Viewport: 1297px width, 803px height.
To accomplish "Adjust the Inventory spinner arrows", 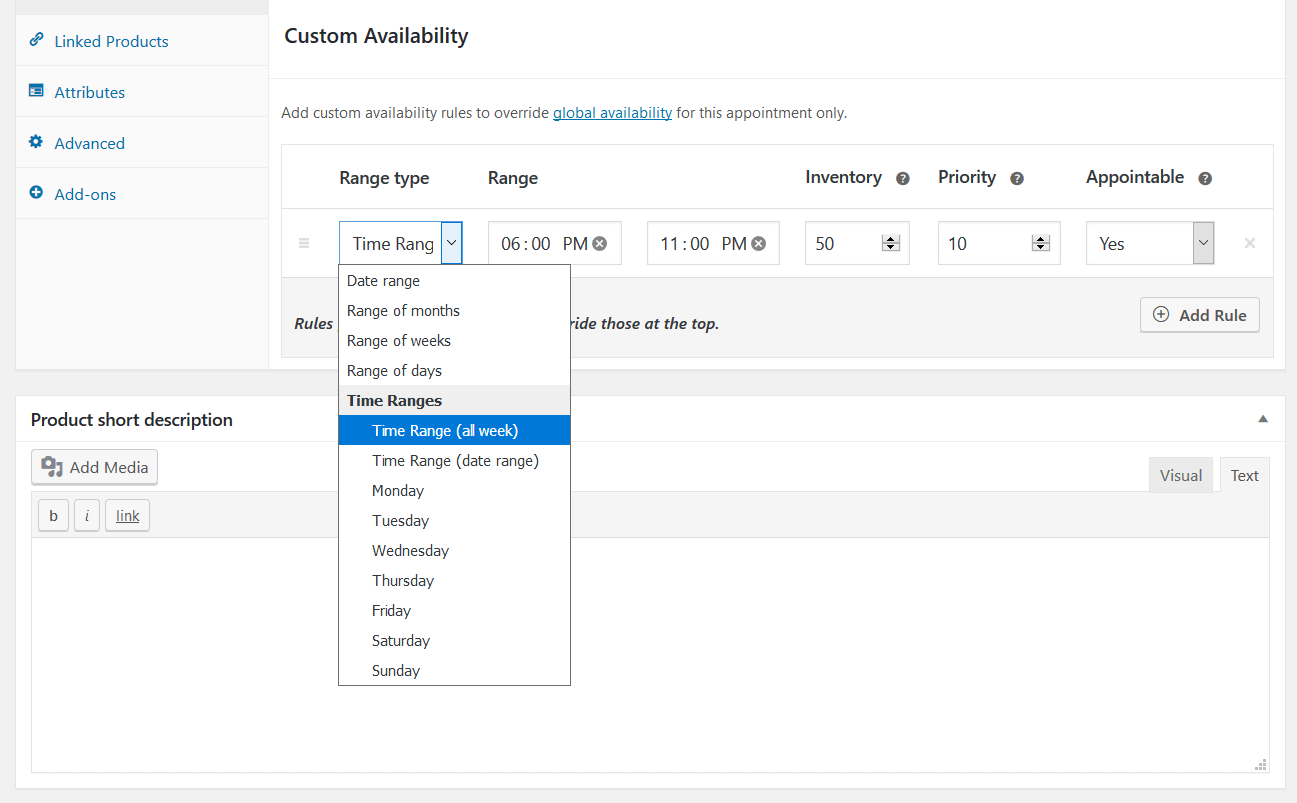I will (891, 243).
